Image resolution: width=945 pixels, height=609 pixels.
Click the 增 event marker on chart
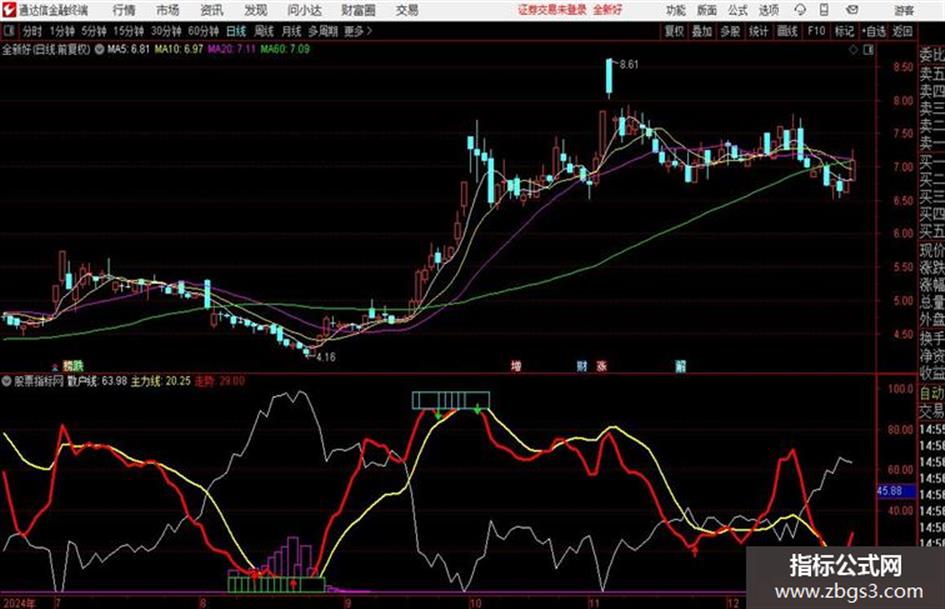[516, 366]
